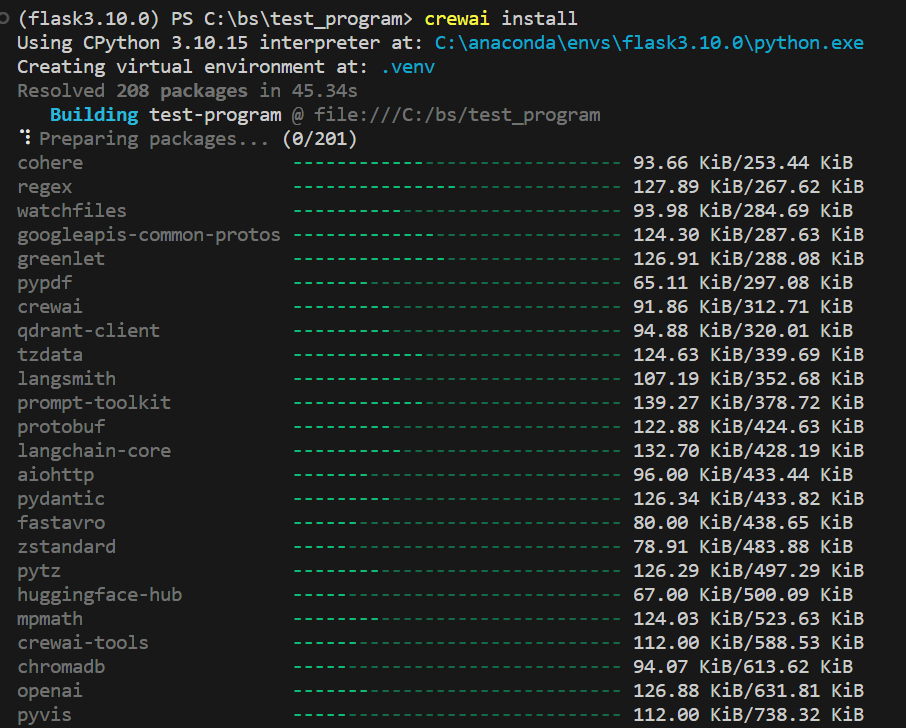This screenshot has height=728, width=906.
Task: Click the python.exe interpreter path link
Action: click(649, 43)
